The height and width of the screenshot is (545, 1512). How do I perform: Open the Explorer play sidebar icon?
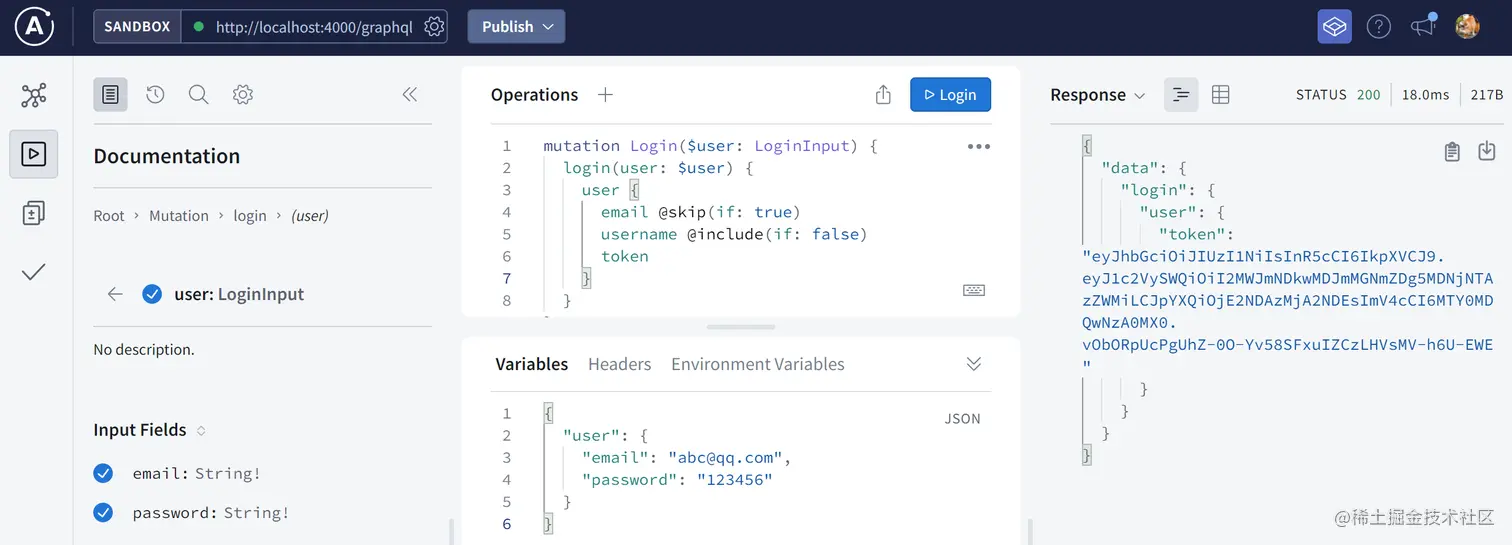[34, 154]
